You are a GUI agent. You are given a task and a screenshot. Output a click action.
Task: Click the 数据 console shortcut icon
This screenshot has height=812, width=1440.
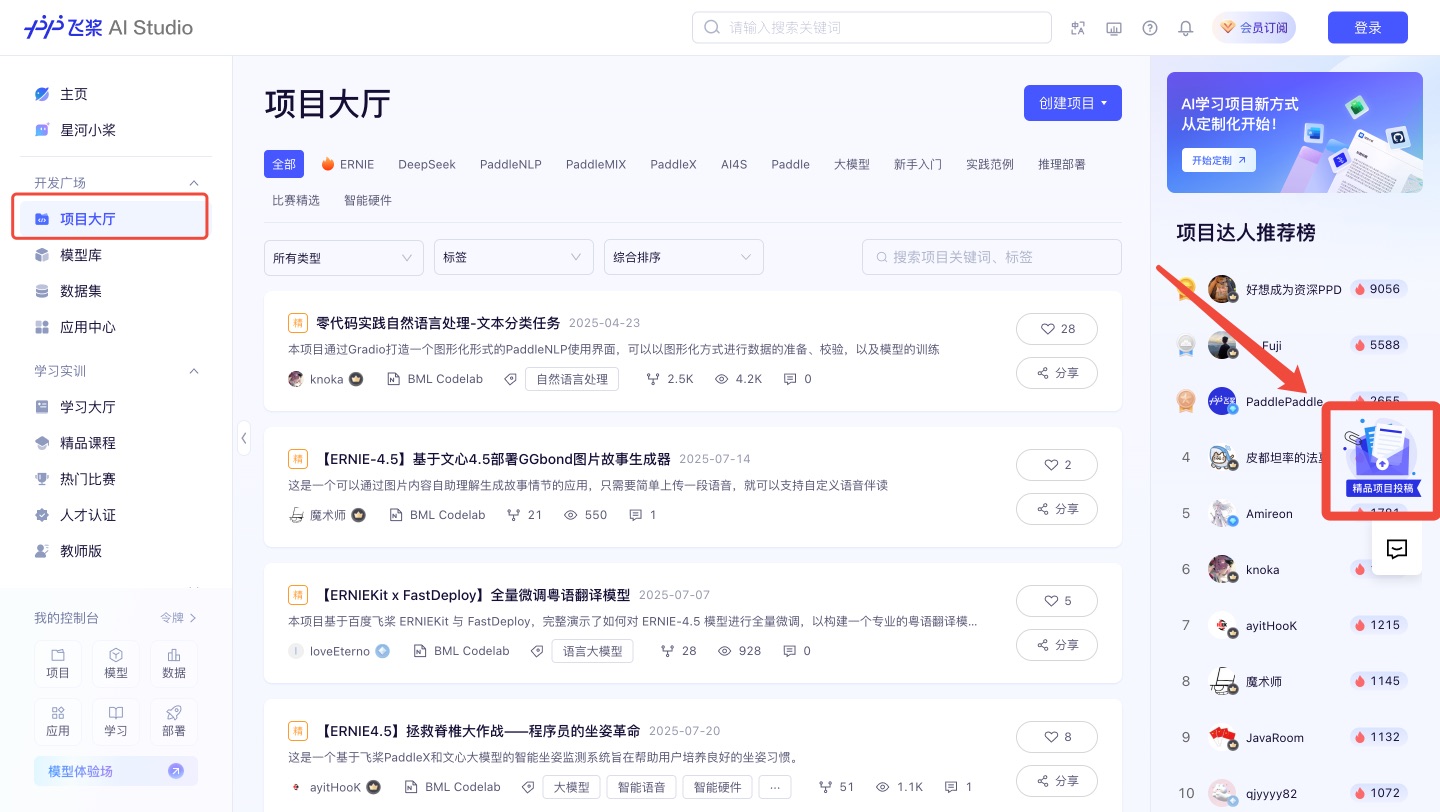[x=174, y=664]
